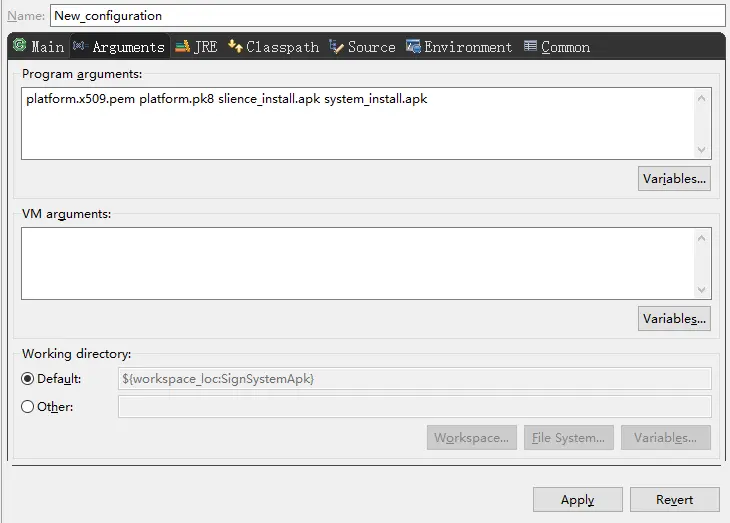
Task: Open the Environment tab
Action: [459, 47]
